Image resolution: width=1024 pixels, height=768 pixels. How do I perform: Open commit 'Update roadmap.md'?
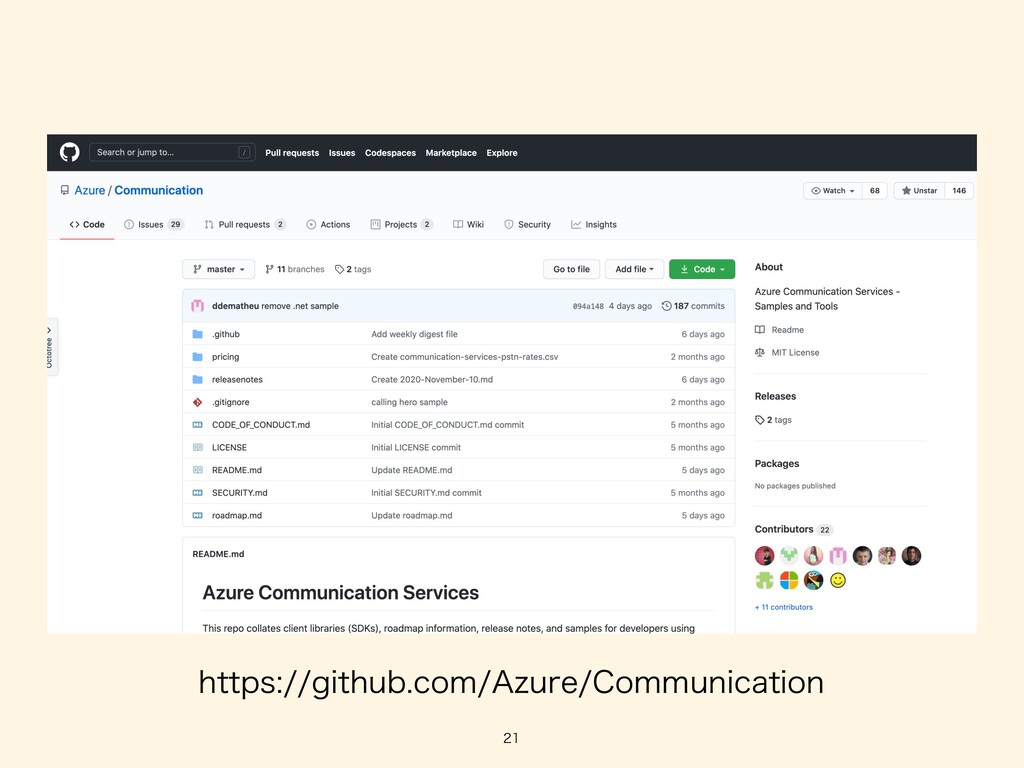click(411, 515)
